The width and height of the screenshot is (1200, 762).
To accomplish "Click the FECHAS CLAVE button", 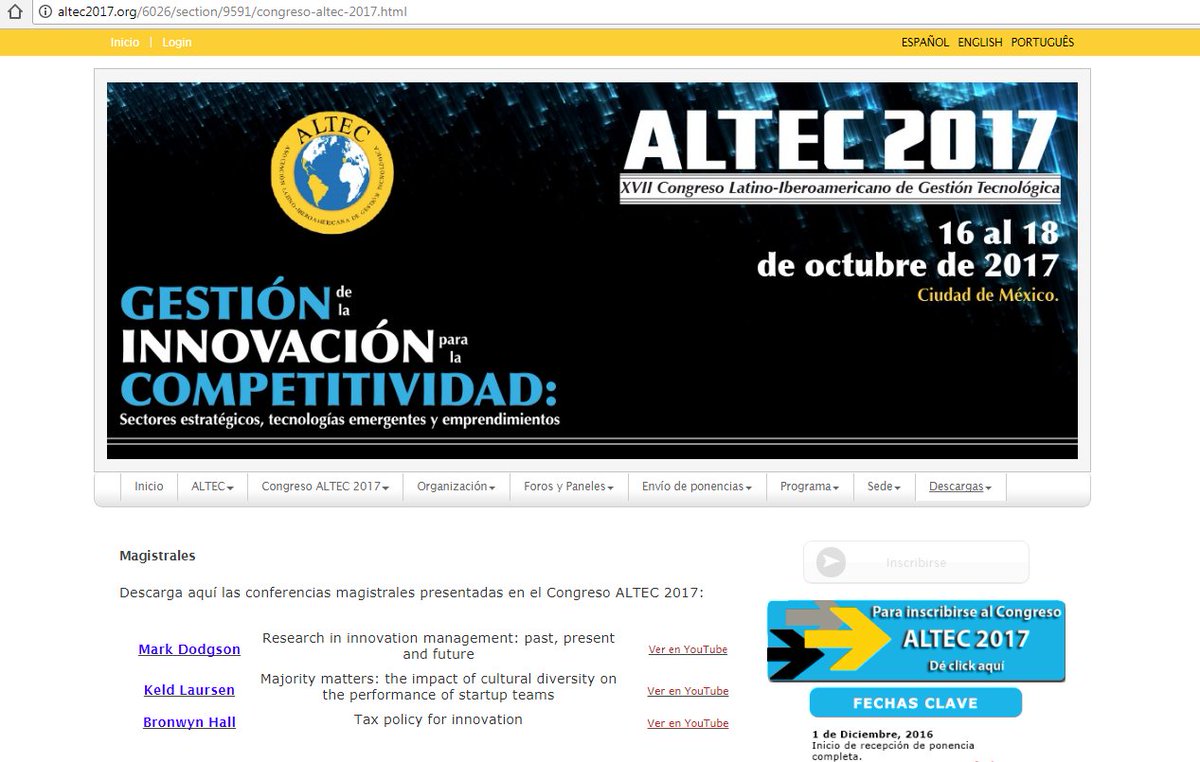I will 915,703.
